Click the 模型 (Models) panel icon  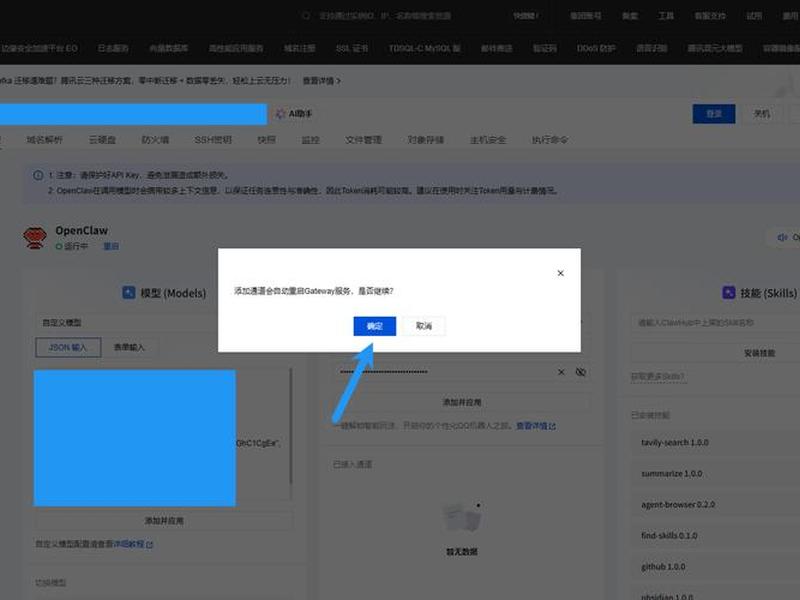(x=129, y=292)
